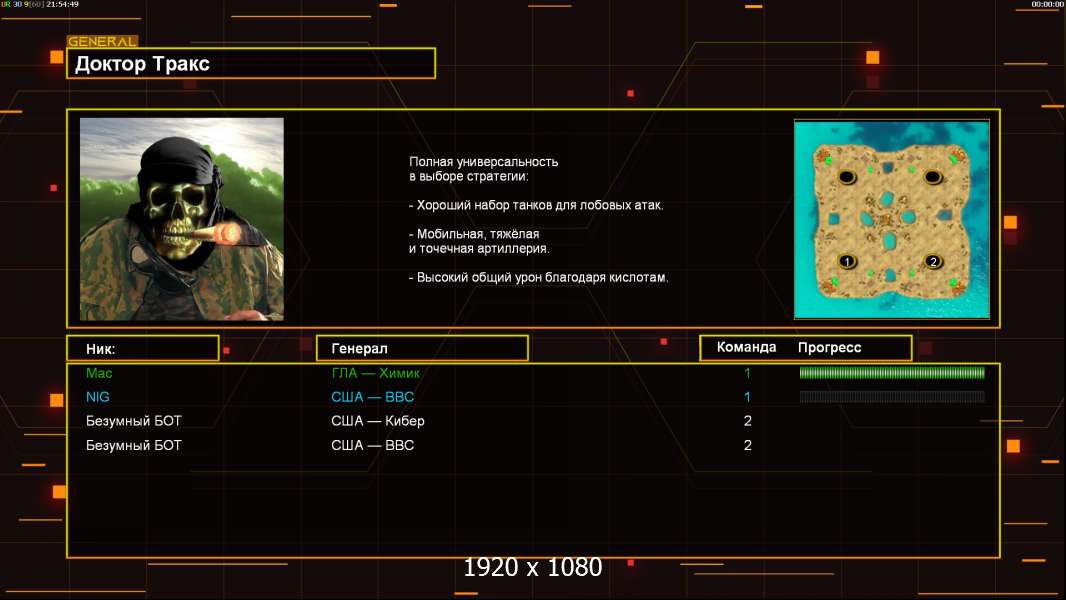Click team number 1 in Mac's row

(747, 373)
